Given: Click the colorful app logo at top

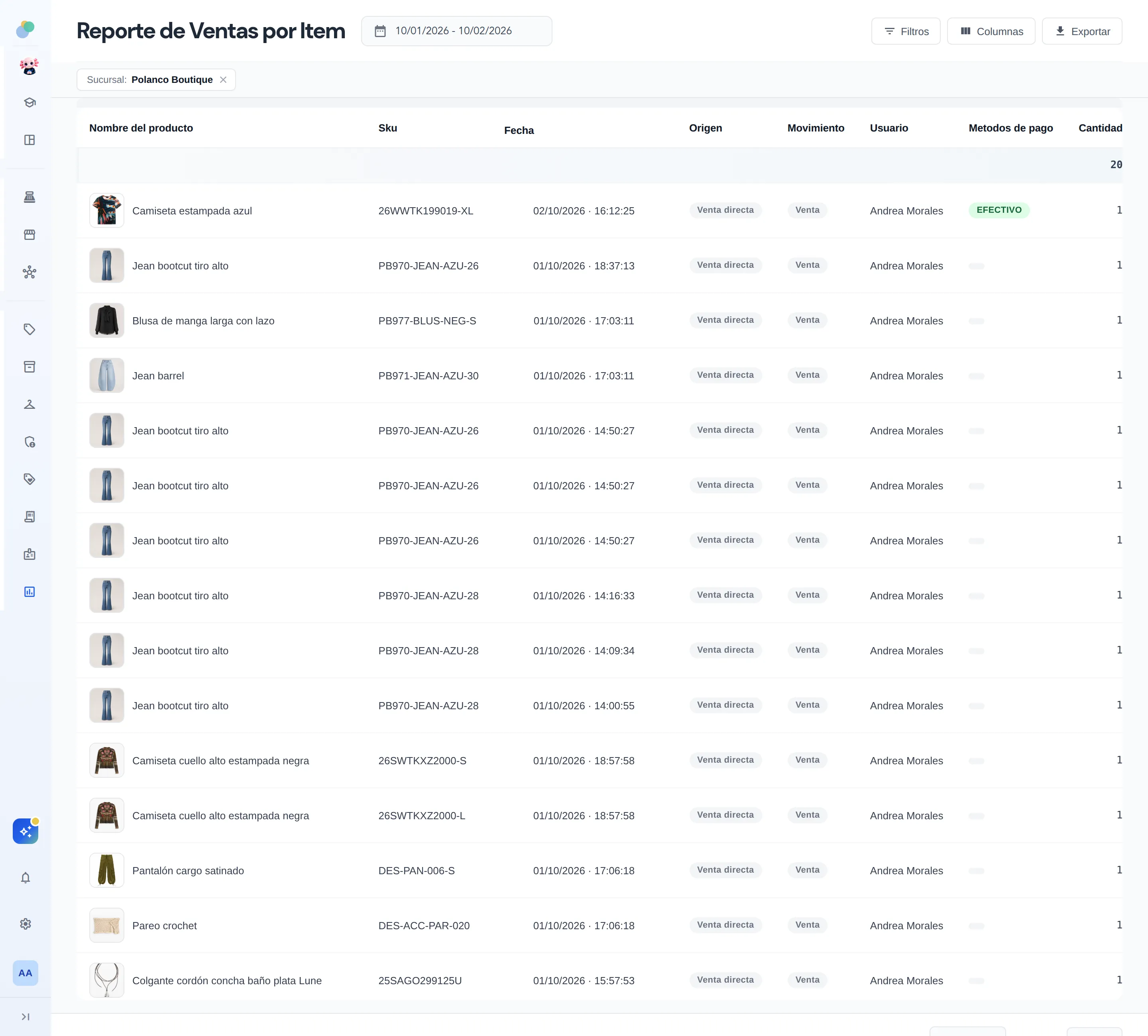Looking at the screenshot, I should click(26, 29).
